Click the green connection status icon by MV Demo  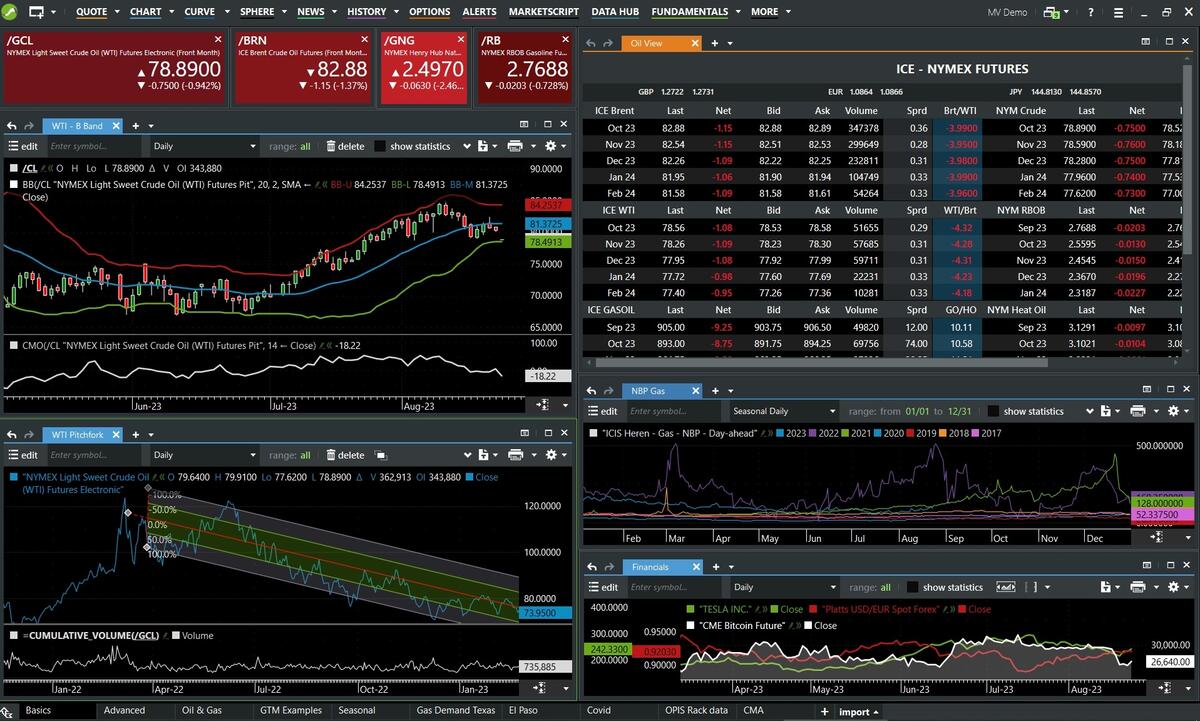(1050, 12)
